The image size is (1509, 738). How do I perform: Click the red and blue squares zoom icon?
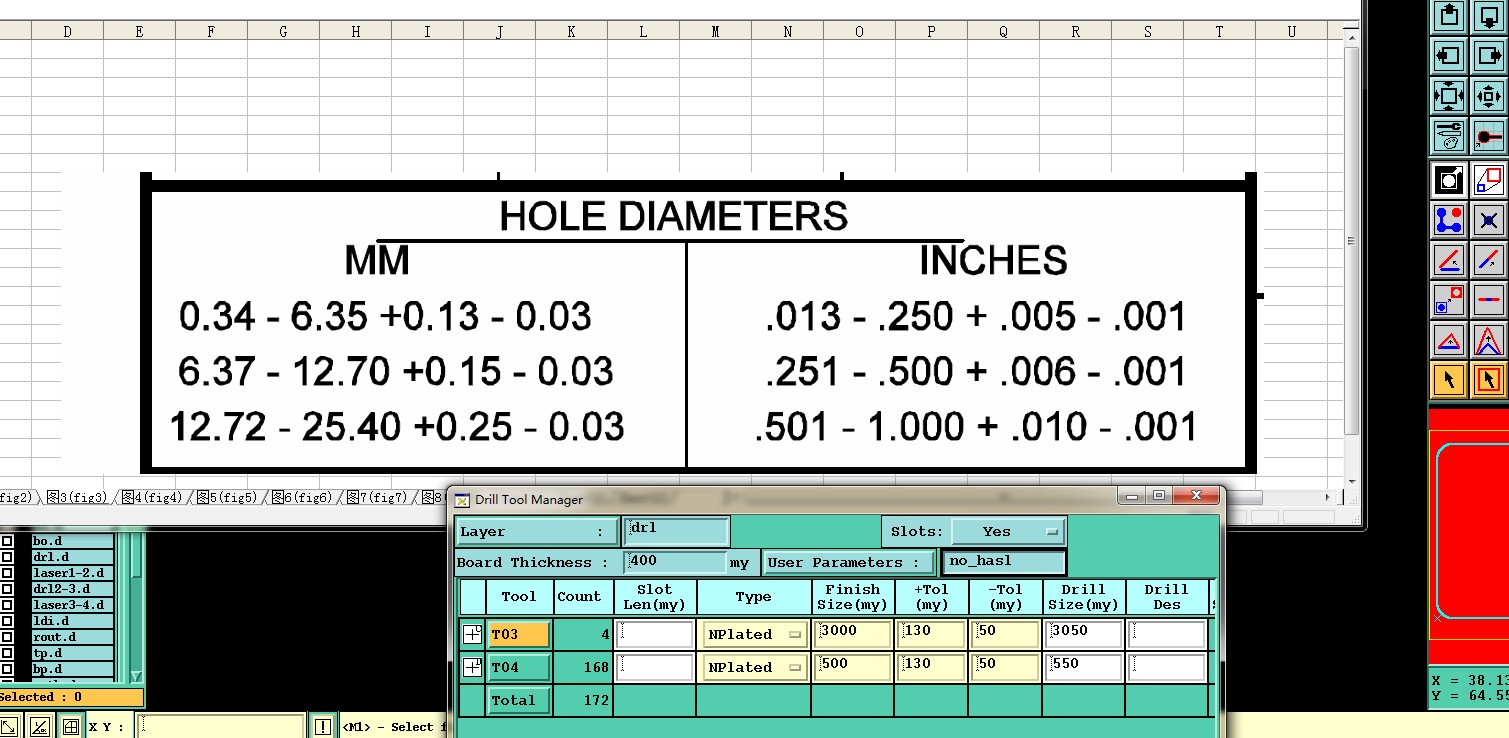tap(1489, 180)
